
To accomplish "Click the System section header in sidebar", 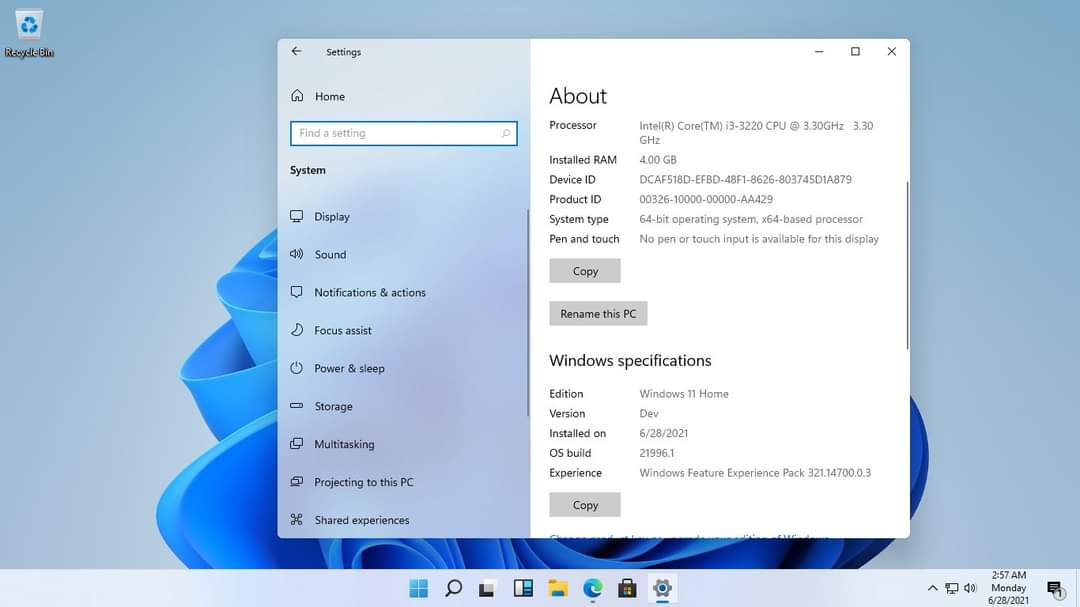I will pyautogui.click(x=308, y=170).
